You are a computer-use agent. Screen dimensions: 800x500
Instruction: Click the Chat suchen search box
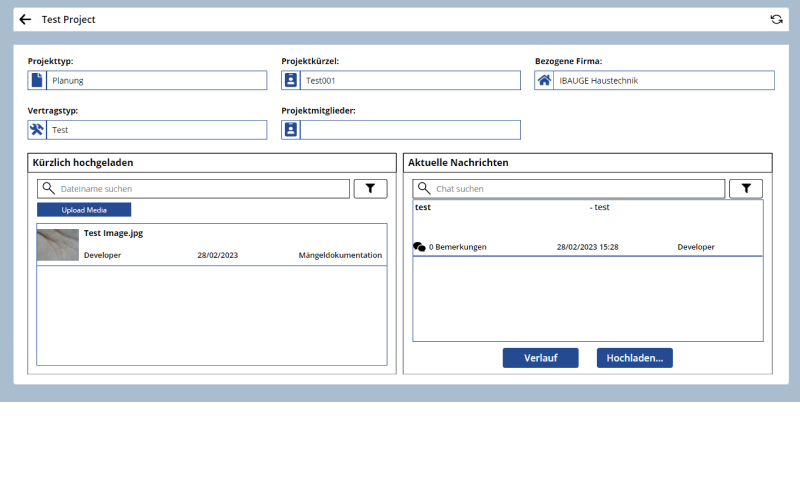(569, 189)
